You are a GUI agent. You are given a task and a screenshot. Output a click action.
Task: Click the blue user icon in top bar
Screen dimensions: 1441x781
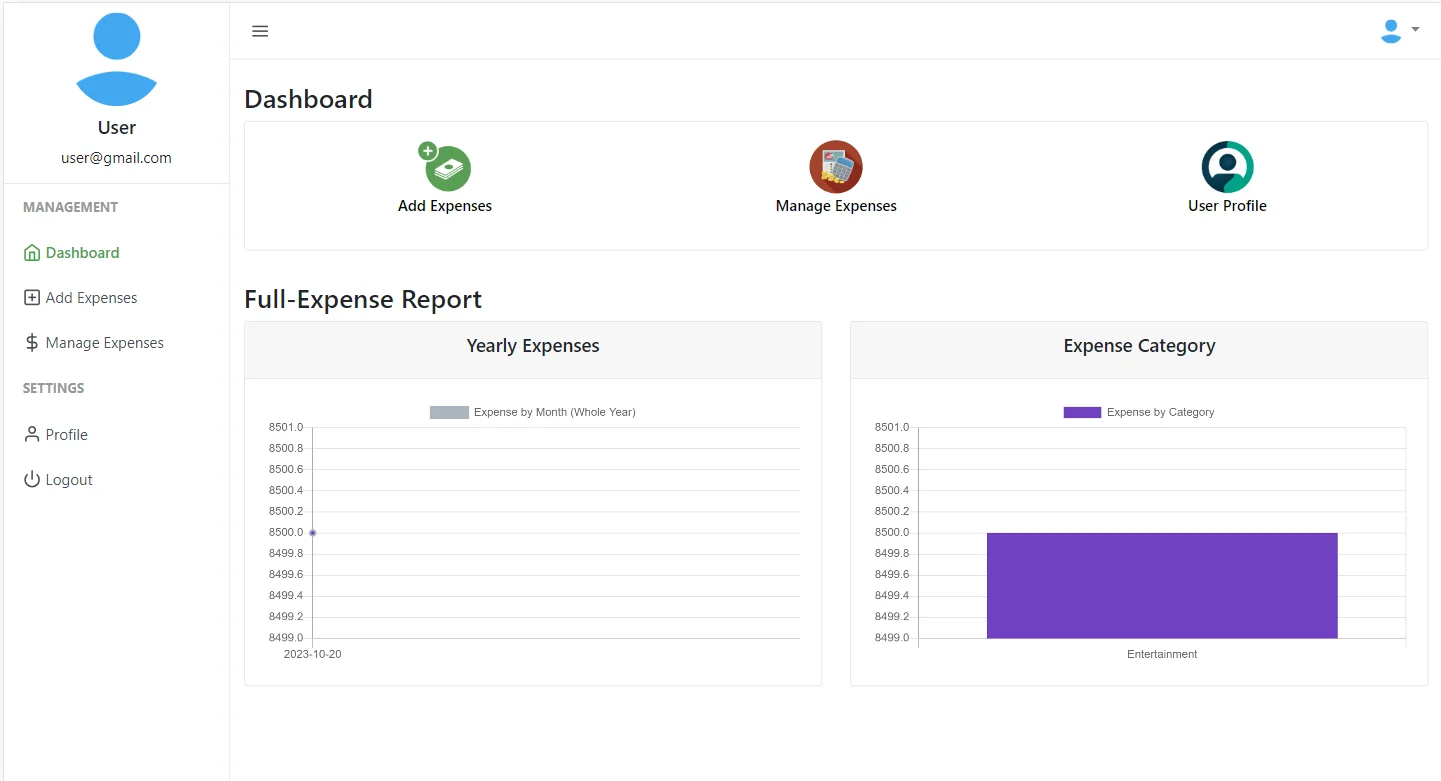pos(1390,31)
